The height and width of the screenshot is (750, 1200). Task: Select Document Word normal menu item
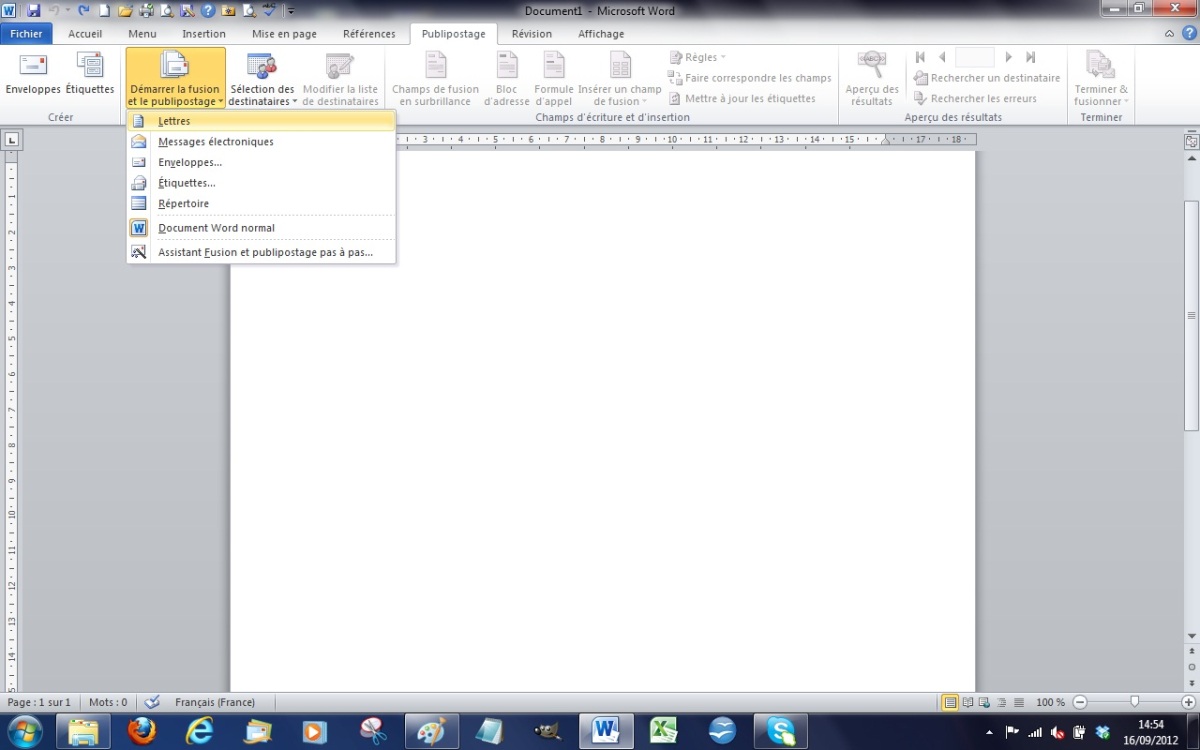coord(261,228)
